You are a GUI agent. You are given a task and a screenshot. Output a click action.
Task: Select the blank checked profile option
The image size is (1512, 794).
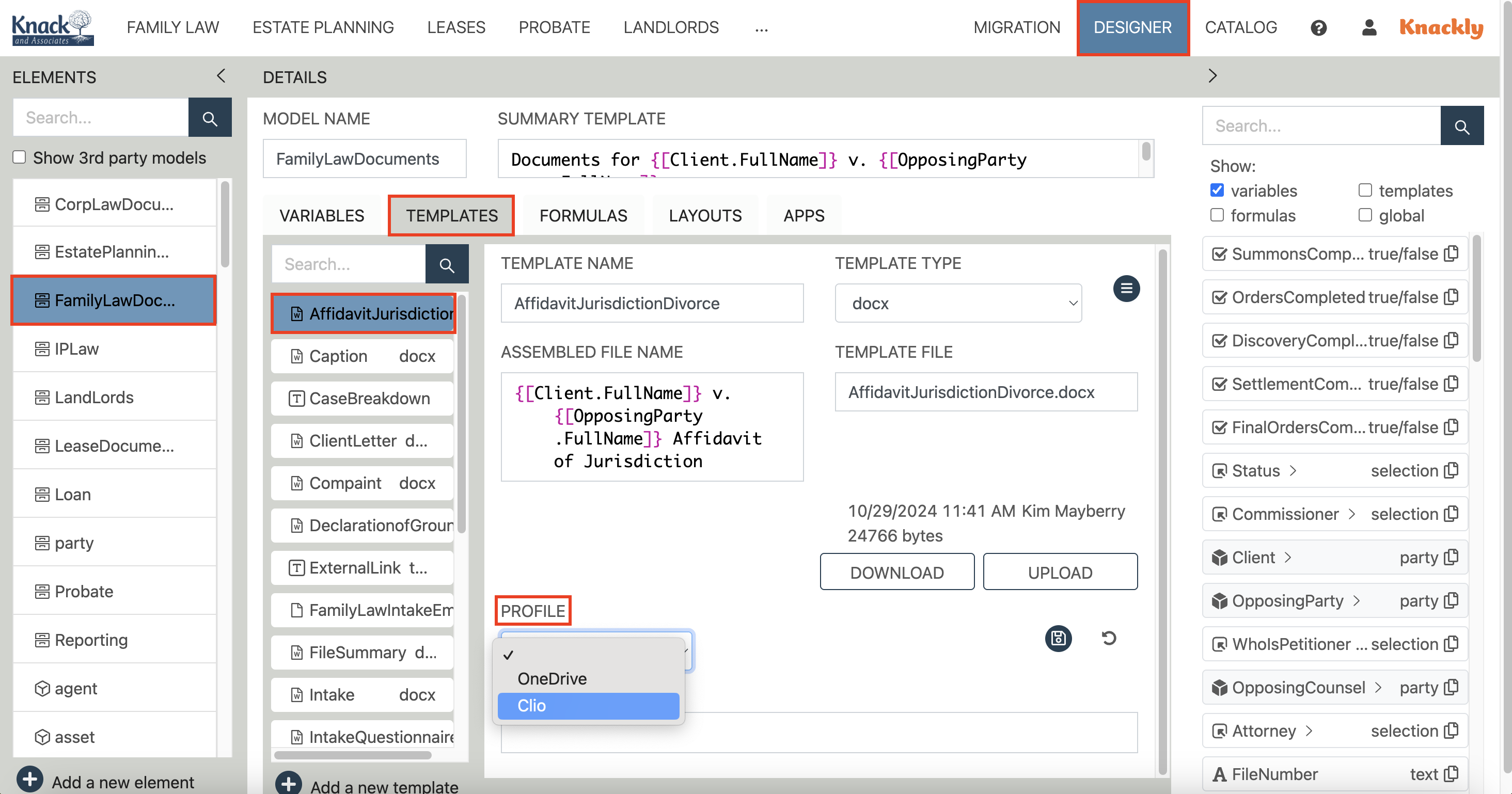[588, 654]
